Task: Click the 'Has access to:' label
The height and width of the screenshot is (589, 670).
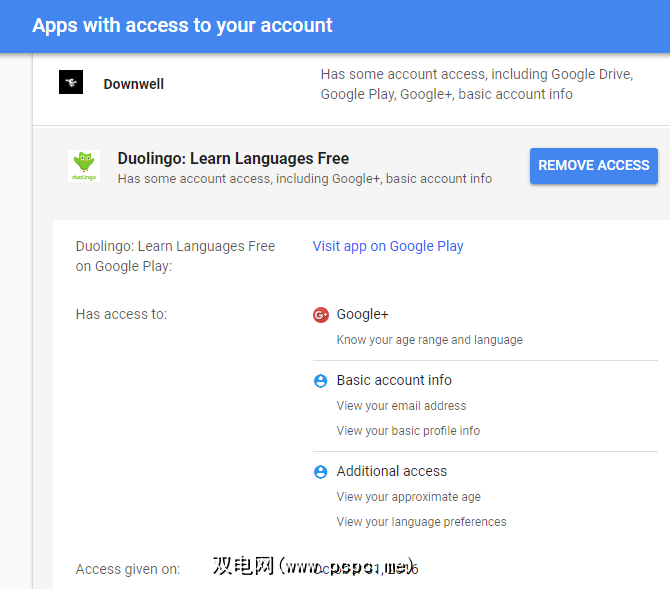Action: (x=121, y=314)
